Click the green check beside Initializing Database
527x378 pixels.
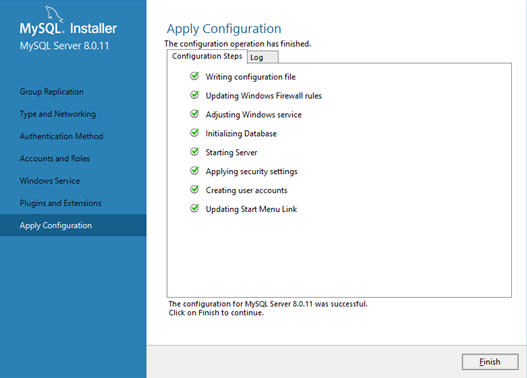pos(195,133)
